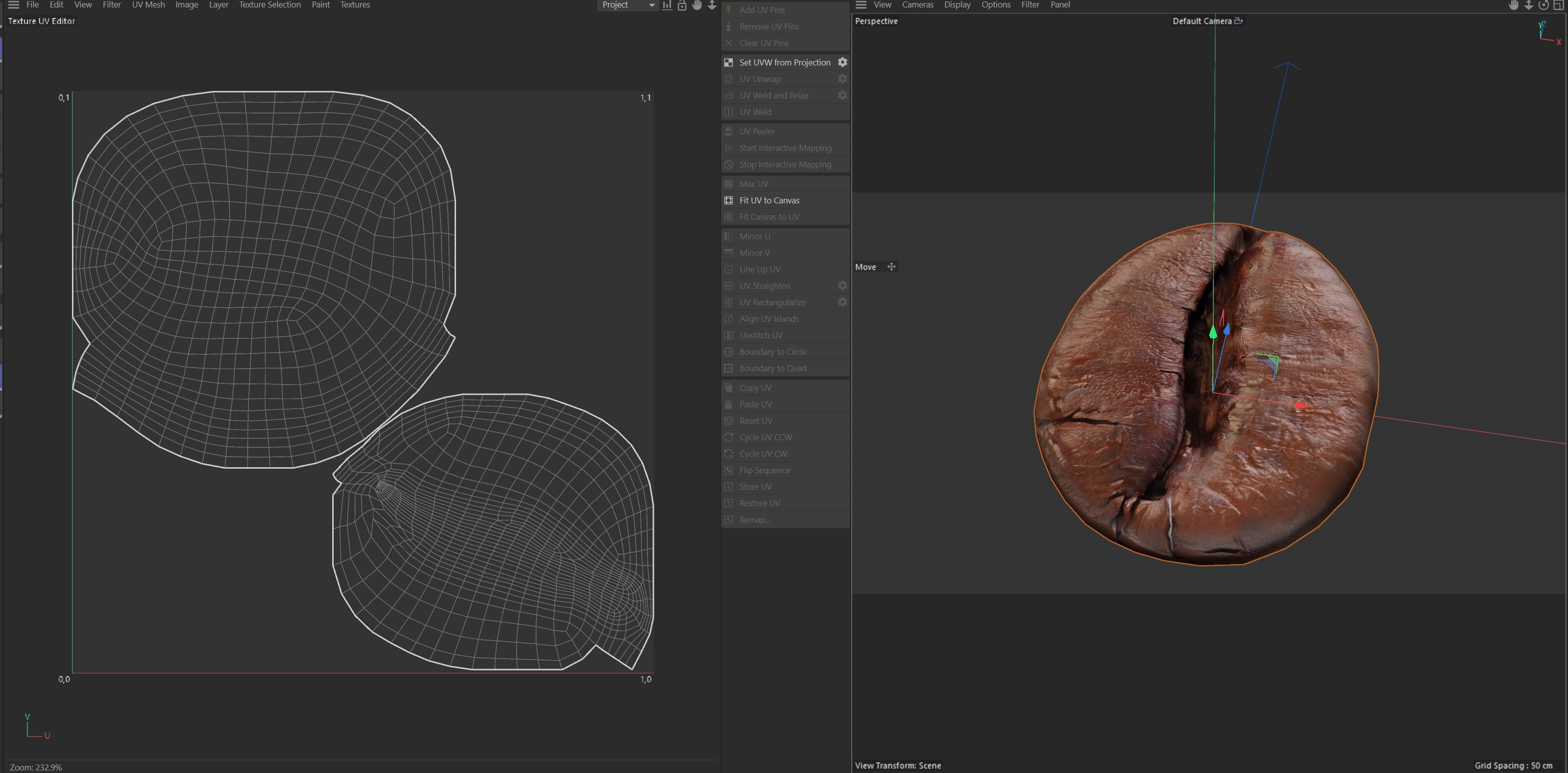Click the viewport orbit camera icon
The image size is (1568, 773).
point(1544,5)
